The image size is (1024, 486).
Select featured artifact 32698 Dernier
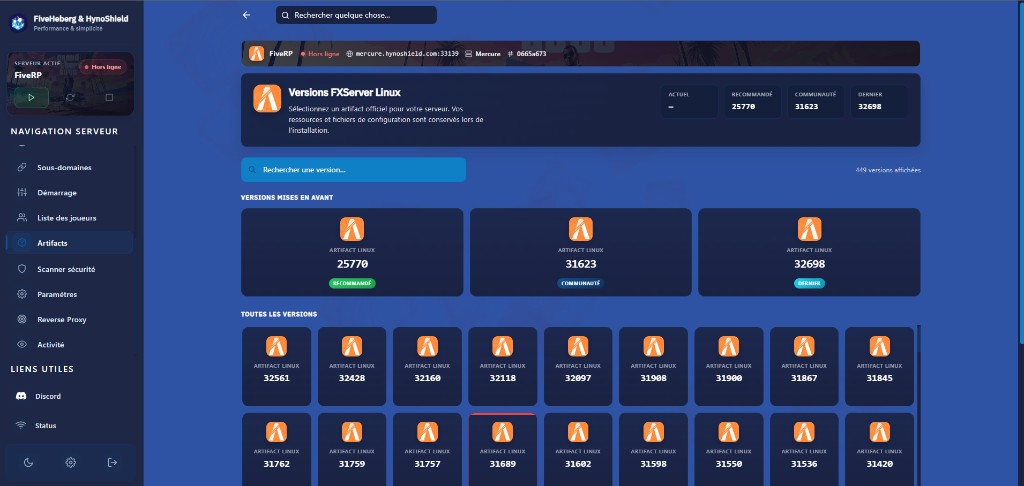point(809,252)
